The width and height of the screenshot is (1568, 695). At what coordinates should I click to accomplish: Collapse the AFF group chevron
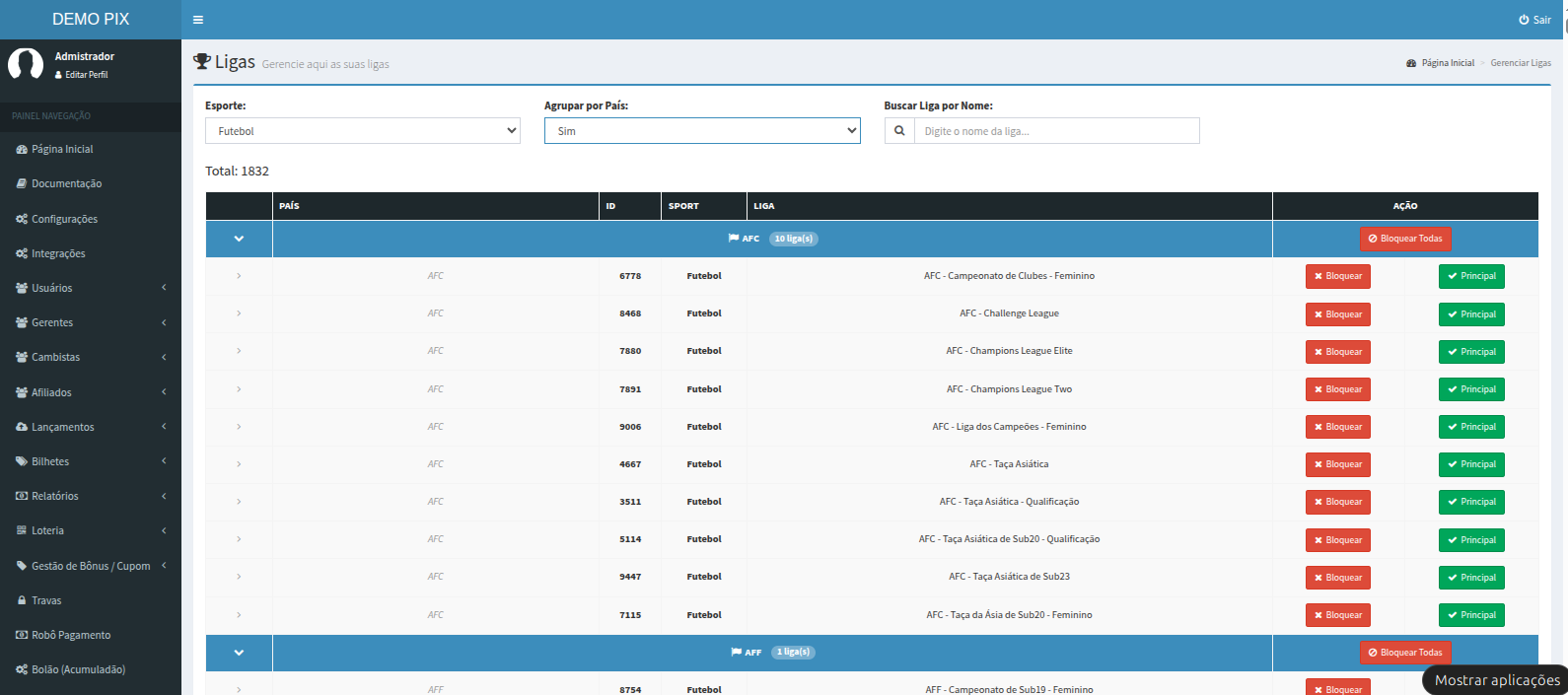(239, 653)
